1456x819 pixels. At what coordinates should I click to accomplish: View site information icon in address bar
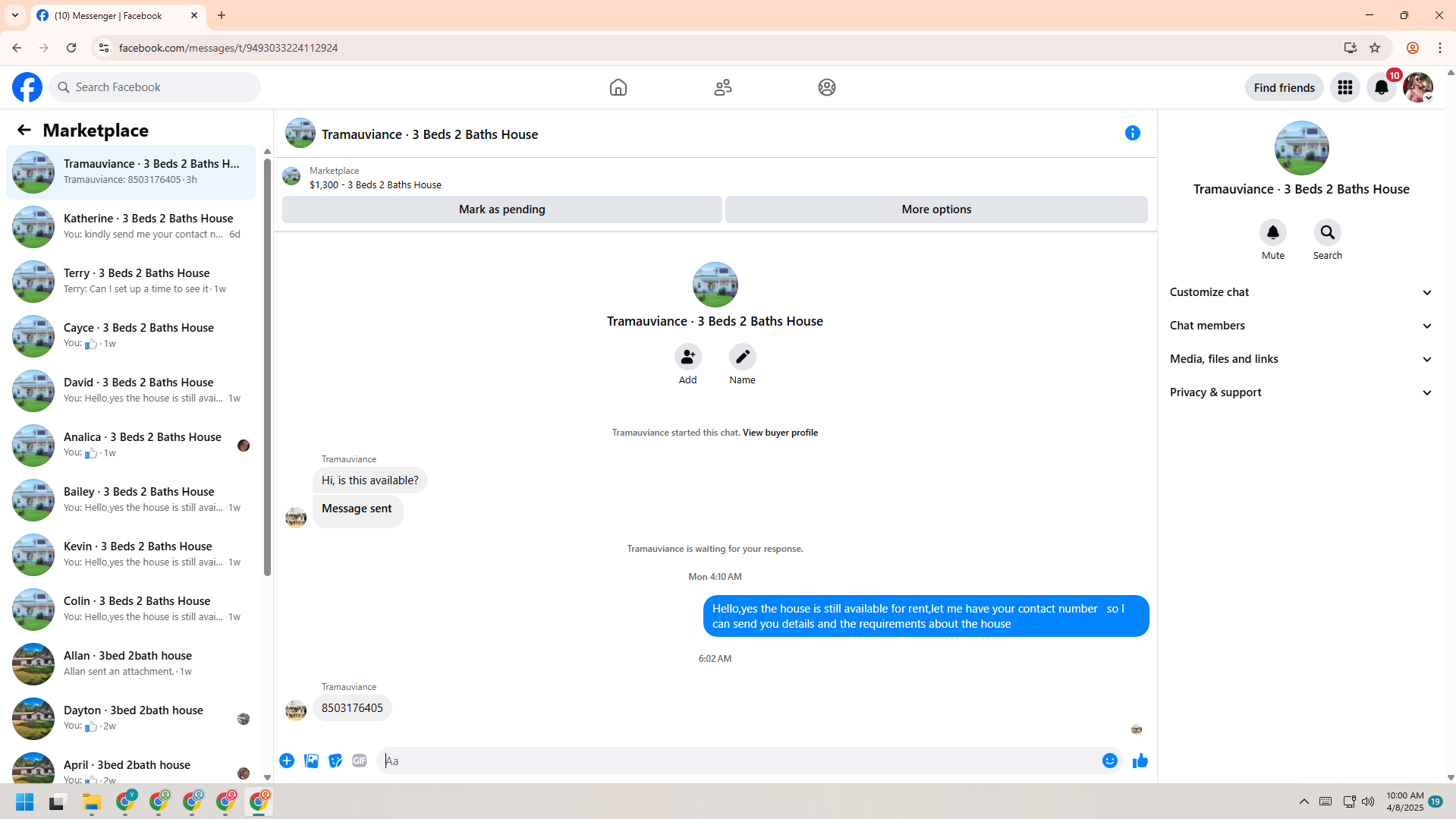click(x=104, y=48)
